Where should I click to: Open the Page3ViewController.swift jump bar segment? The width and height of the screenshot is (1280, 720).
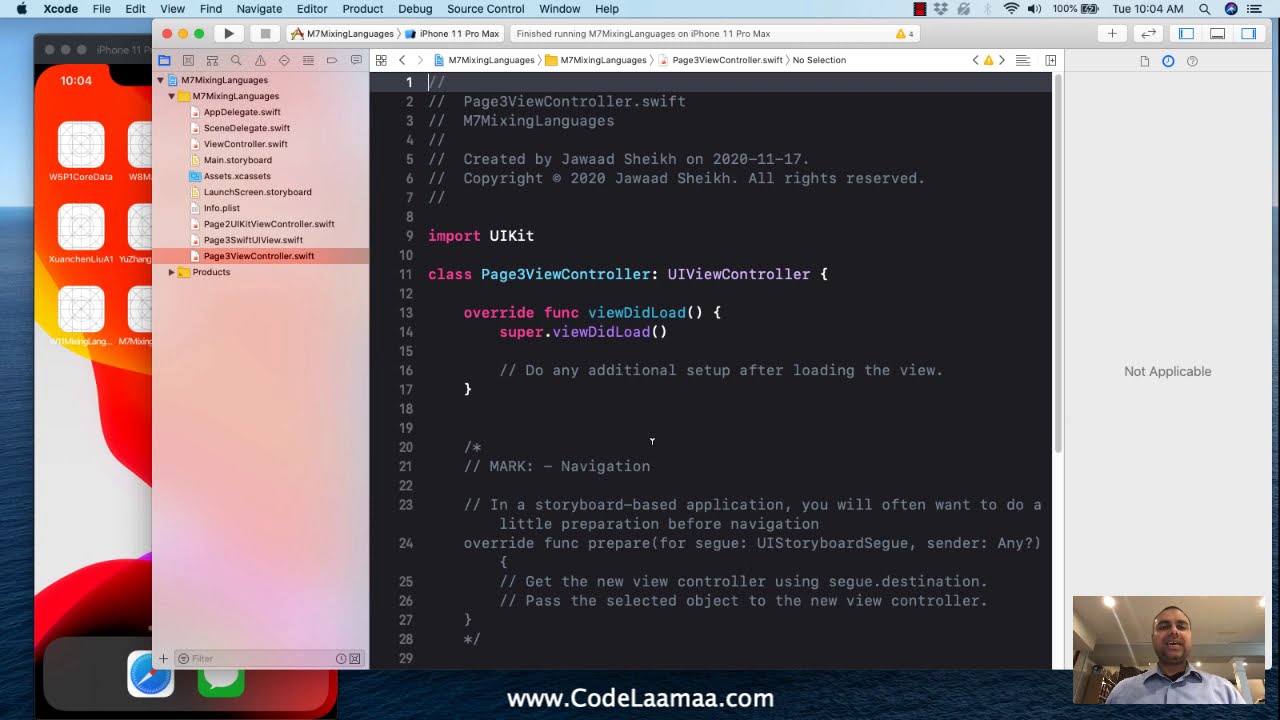[x=721, y=60]
